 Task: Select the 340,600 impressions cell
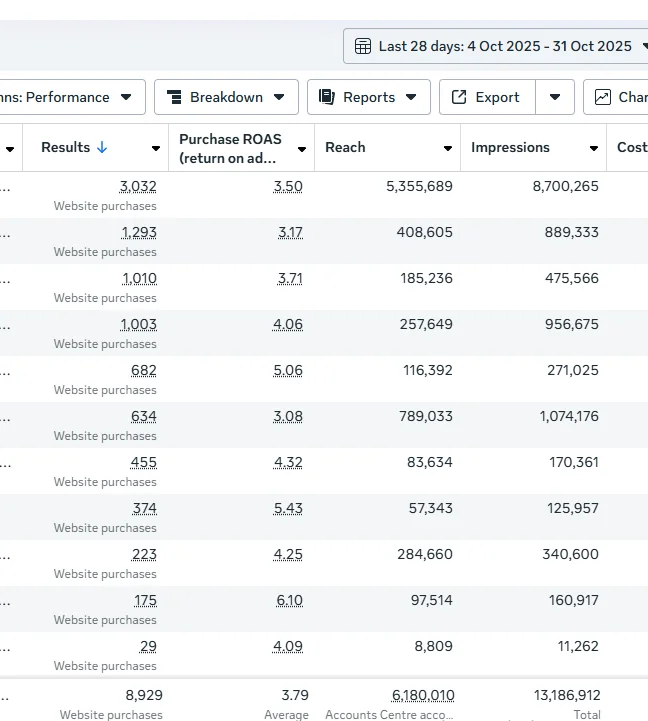click(x=570, y=554)
